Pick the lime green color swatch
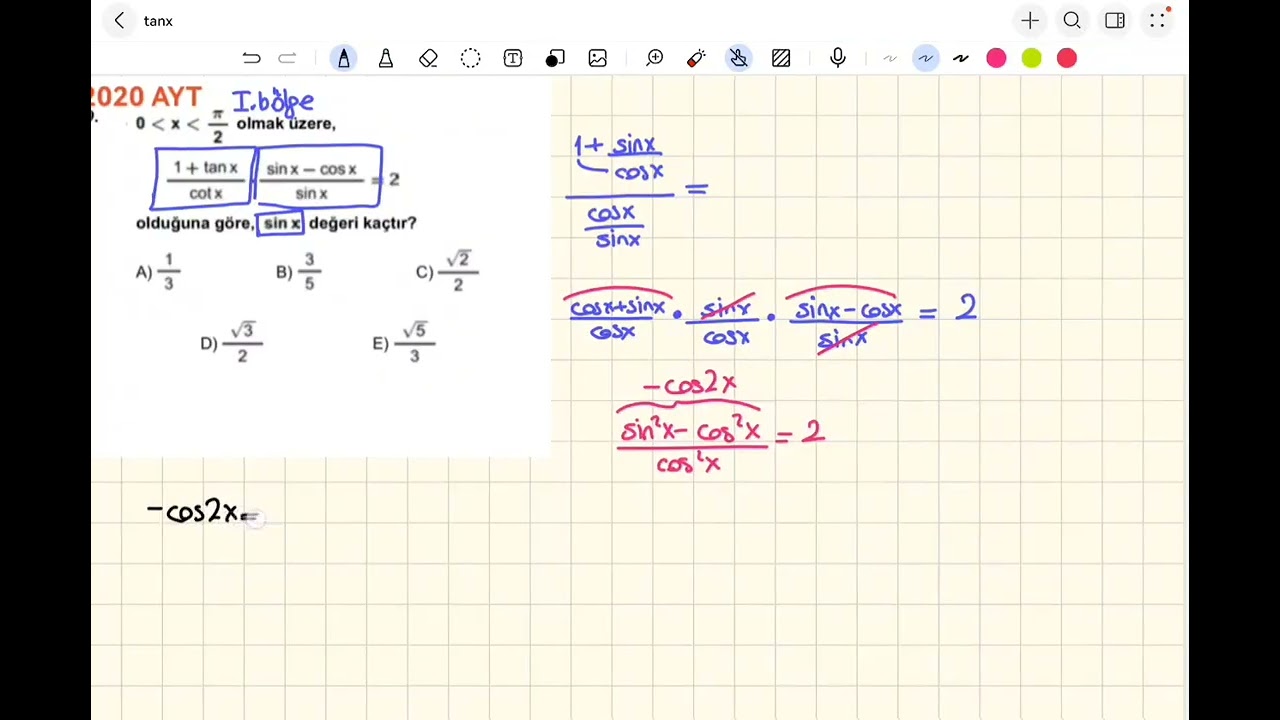This screenshot has height=720, width=1280. 1032,59
